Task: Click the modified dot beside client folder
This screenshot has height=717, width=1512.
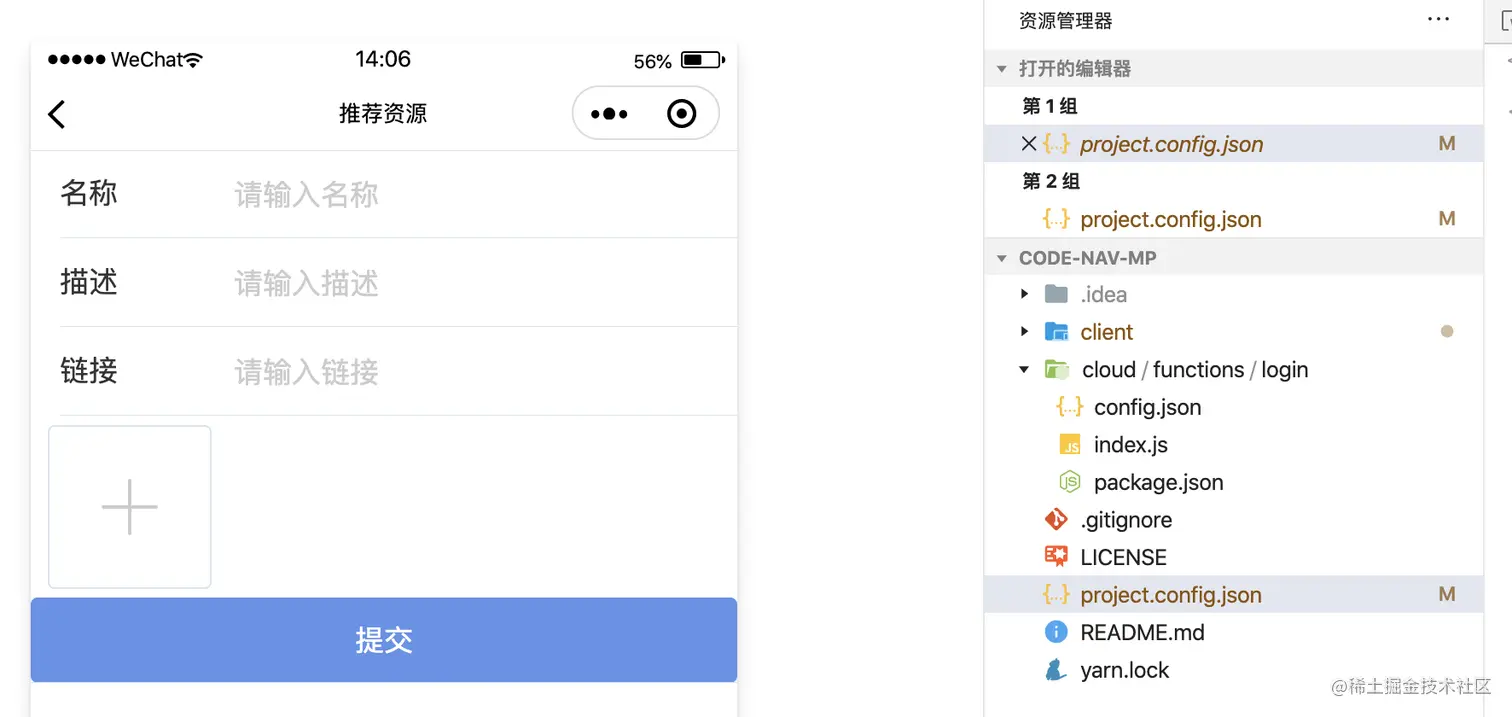Action: [1446, 332]
